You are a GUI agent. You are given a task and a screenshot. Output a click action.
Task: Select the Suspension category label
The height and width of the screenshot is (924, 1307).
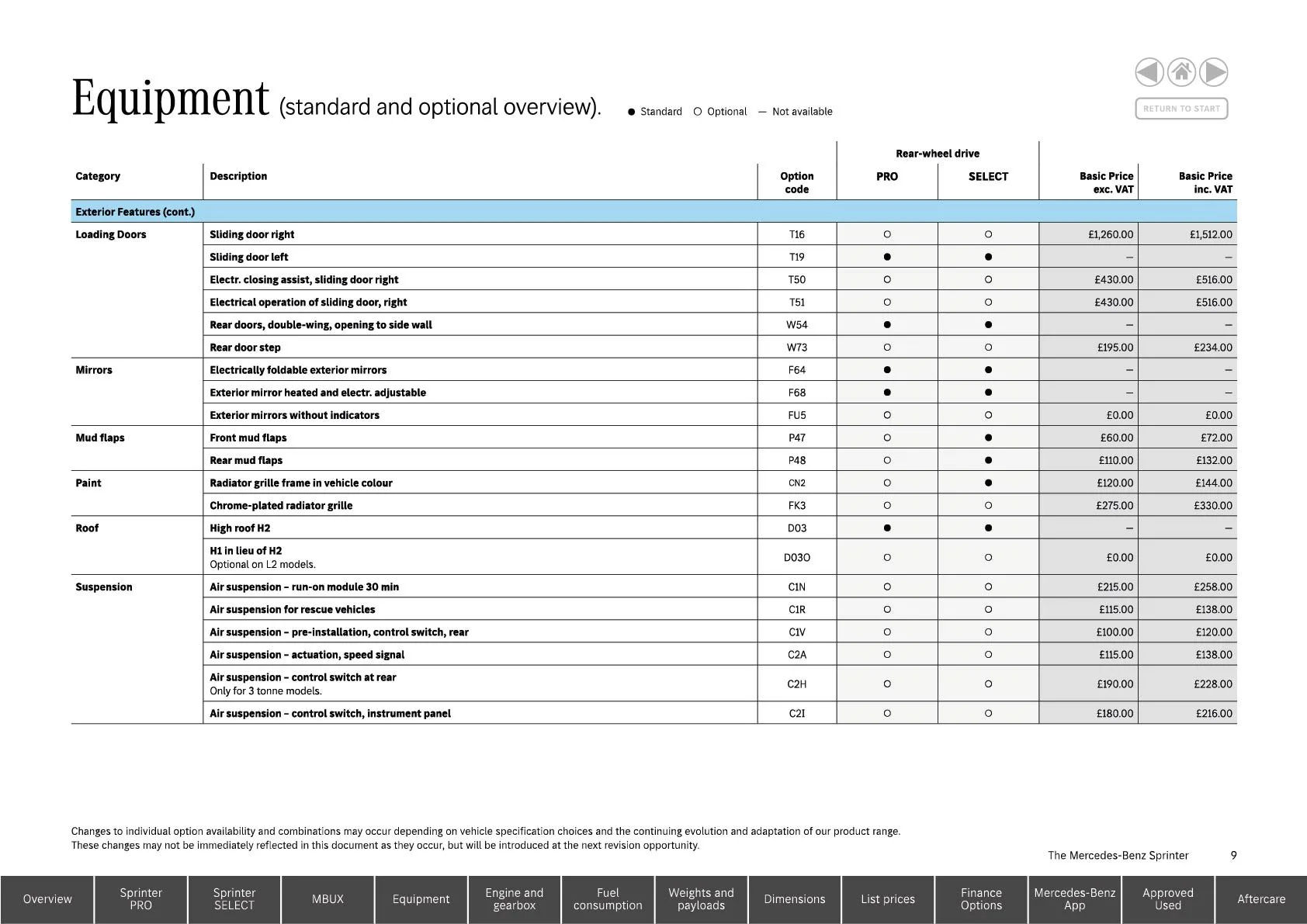tap(104, 587)
